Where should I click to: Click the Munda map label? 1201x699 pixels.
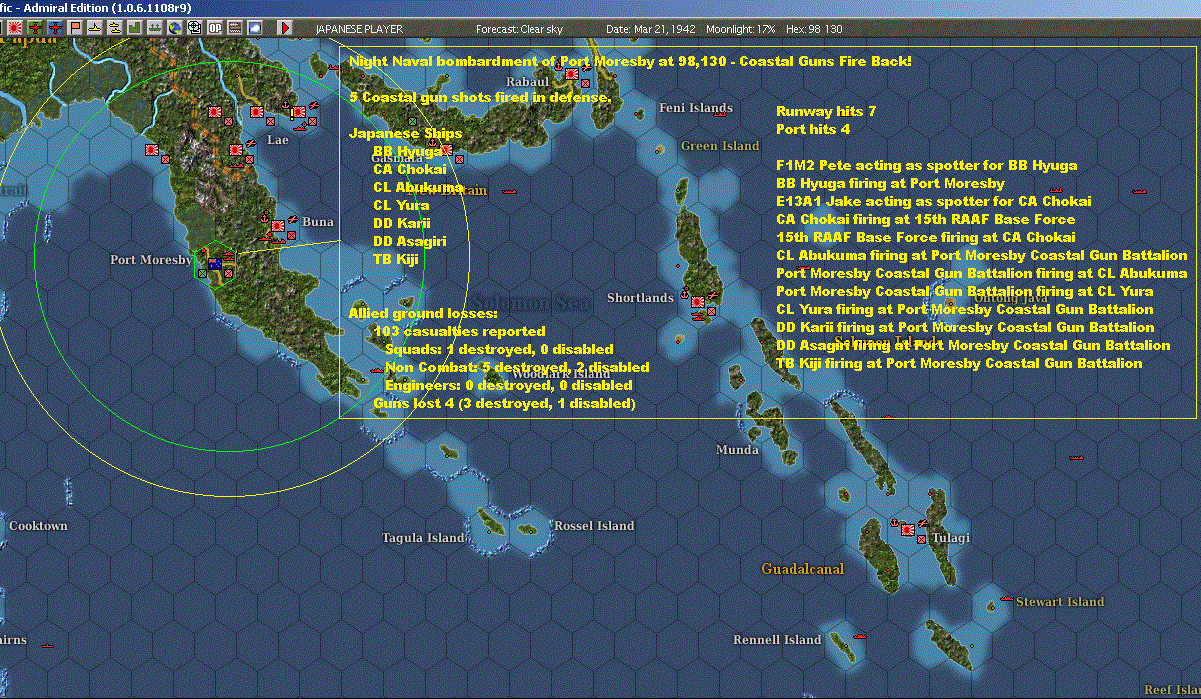738,450
